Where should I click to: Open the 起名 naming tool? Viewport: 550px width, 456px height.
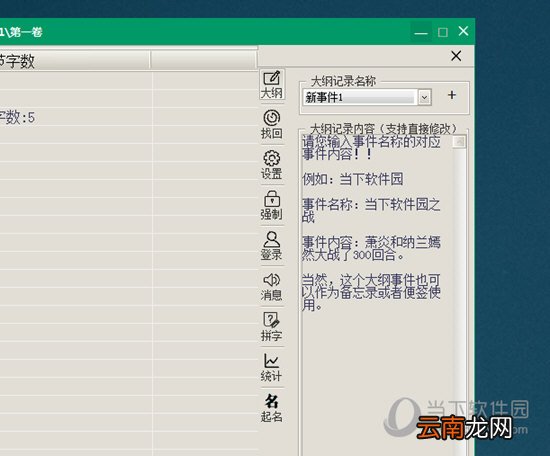[x=271, y=408]
